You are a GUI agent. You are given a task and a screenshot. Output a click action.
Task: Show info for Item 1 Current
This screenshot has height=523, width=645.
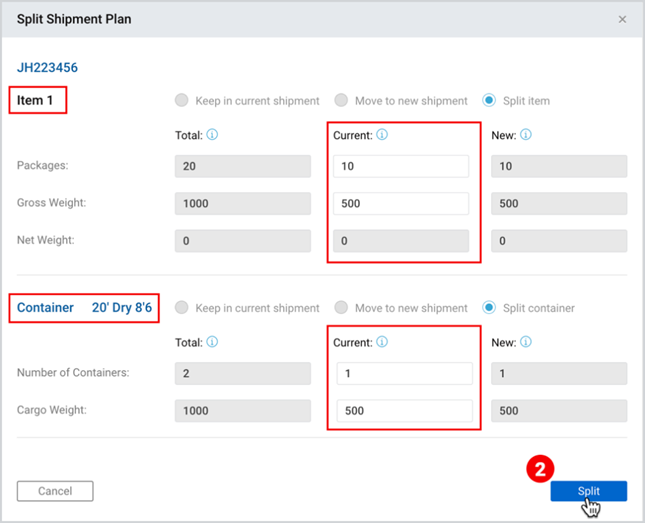point(382,135)
